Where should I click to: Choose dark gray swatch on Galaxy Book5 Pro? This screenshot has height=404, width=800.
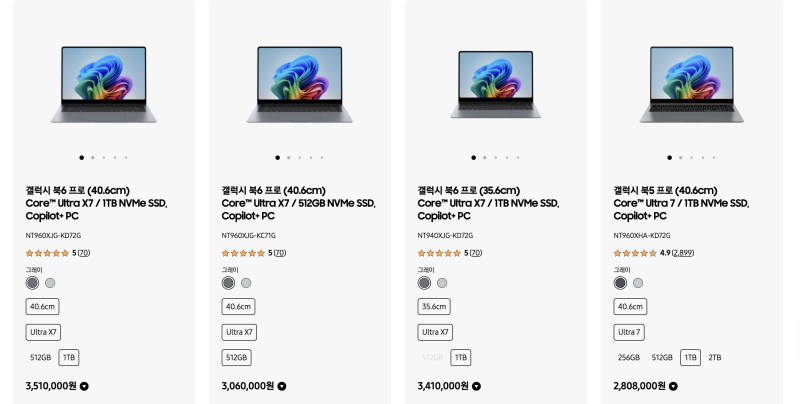620,283
